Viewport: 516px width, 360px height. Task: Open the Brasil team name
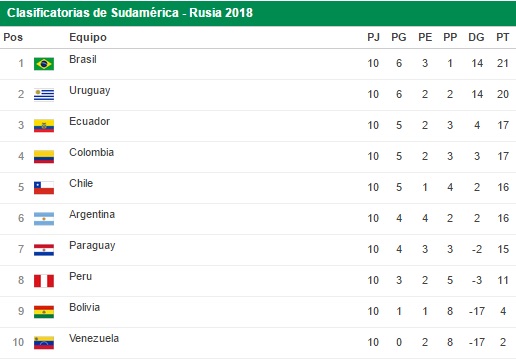point(83,59)
